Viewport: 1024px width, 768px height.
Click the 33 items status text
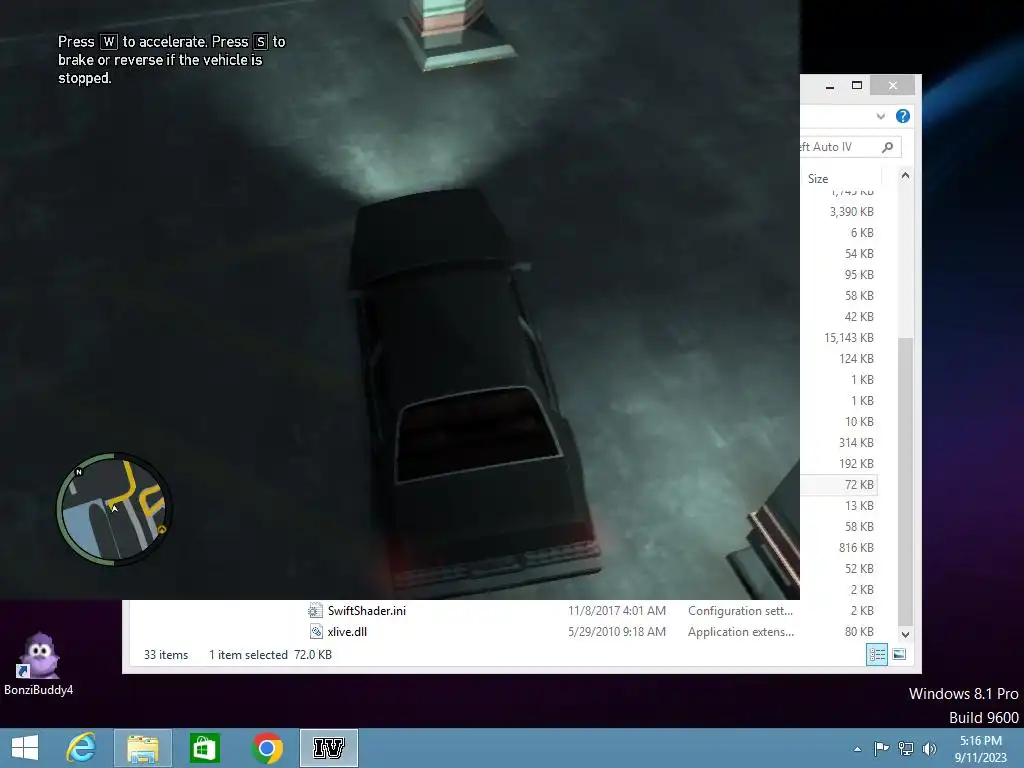tap(166, 654)
